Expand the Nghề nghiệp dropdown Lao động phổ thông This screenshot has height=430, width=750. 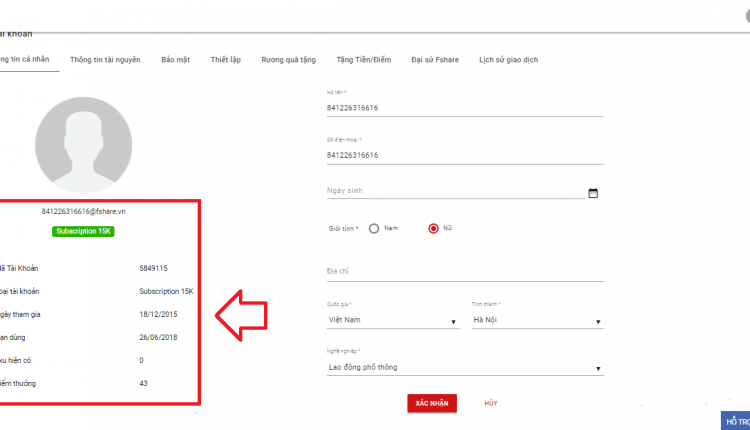pyautogui.click(x=465, y=367)
